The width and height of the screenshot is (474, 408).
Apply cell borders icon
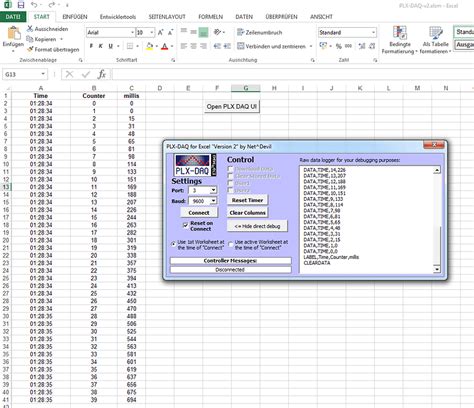pyautogui.click(x=130, y=46)
